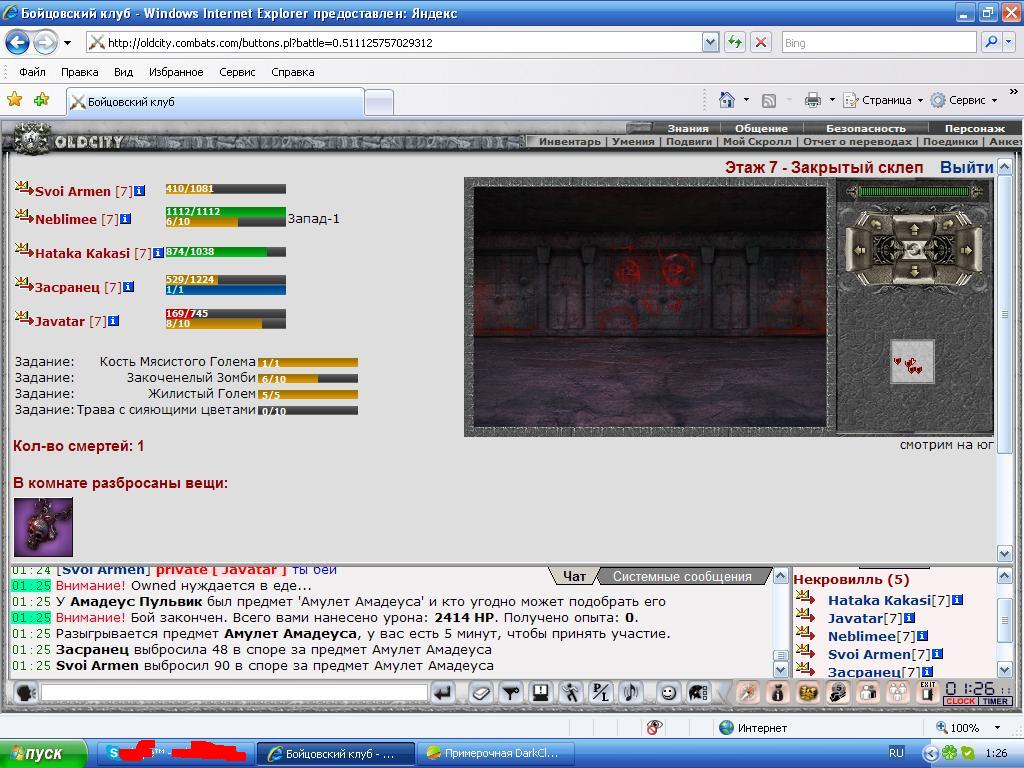Screen dimensions: 1024x768
Task: Open the Персонаж menu
Action: pos(974,129)
